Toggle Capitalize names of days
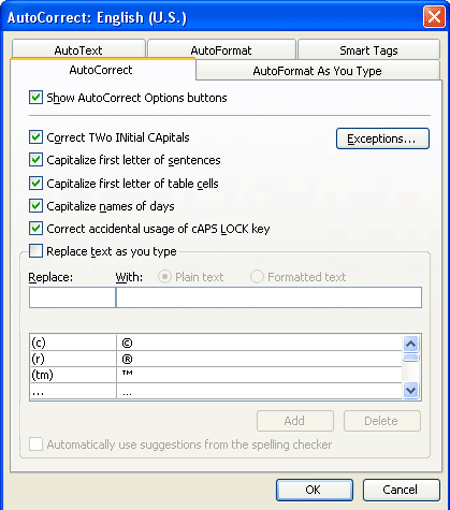The height and width of the screenshot is (510, 450). [x=36, y=206]
